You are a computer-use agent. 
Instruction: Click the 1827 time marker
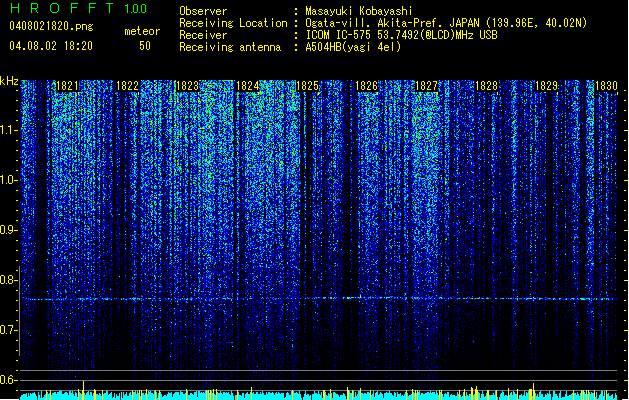[x=426, y=86]
